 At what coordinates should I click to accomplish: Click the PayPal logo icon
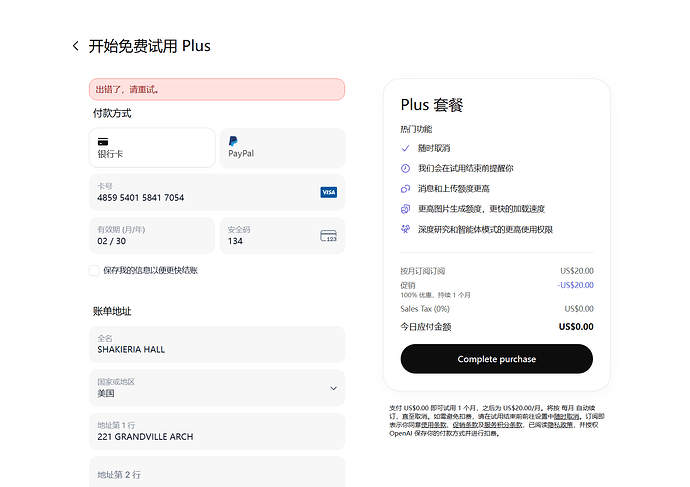pyautogui.click(x=233, y=141)
